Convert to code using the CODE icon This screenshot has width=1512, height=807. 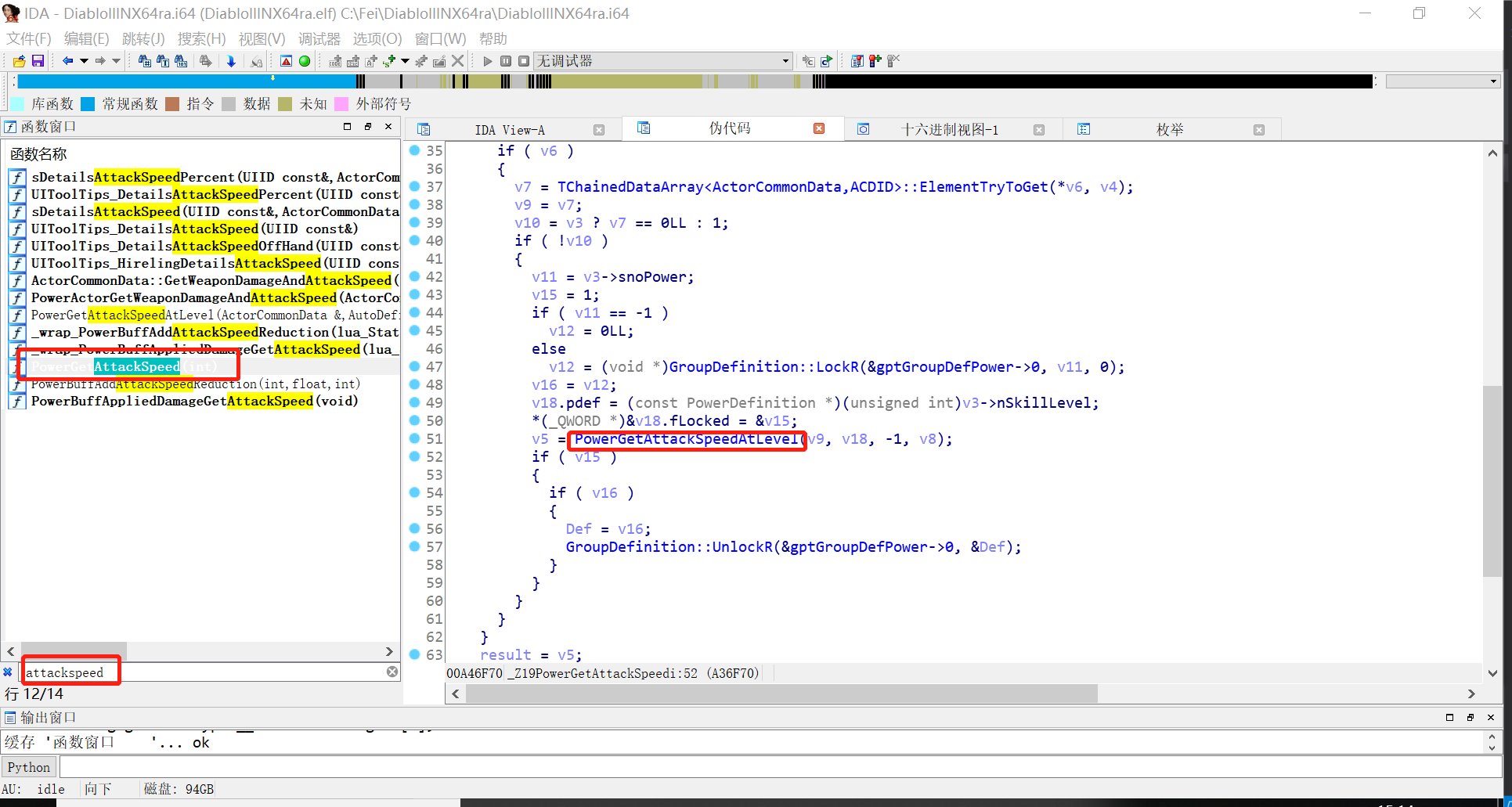point(335,60)
